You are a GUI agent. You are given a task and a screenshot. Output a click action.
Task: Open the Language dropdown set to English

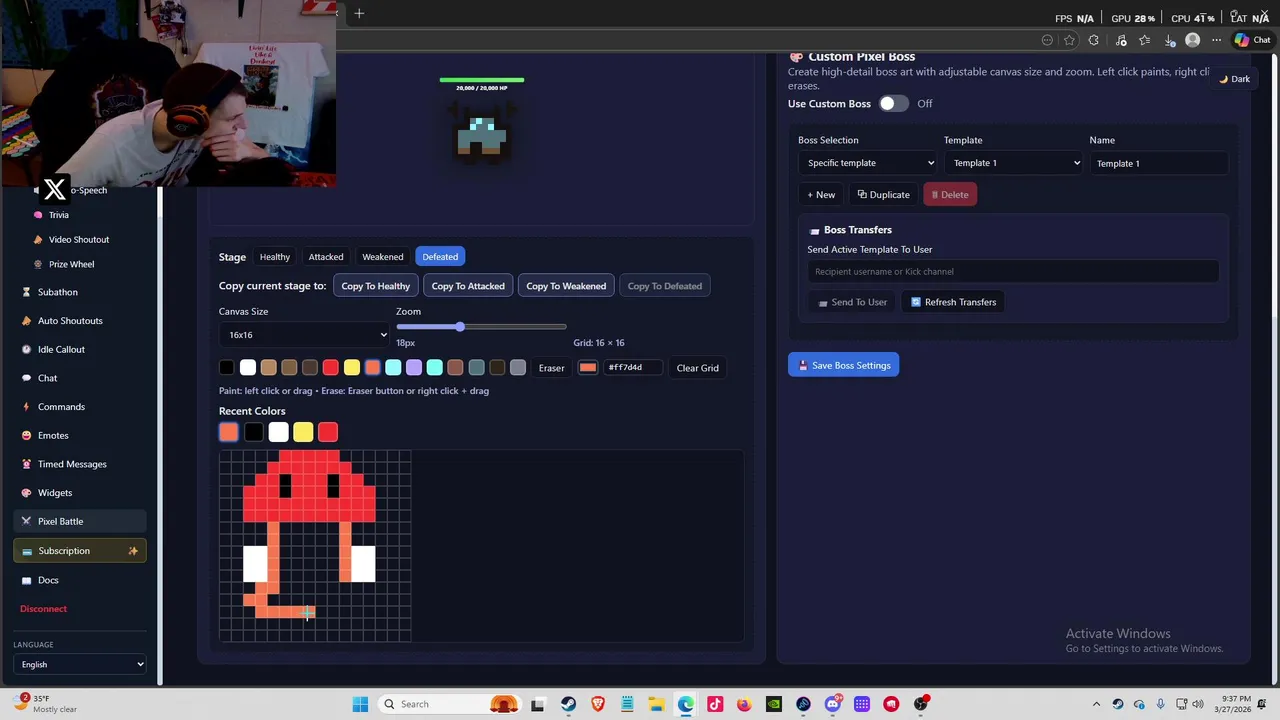pos(80,664)
